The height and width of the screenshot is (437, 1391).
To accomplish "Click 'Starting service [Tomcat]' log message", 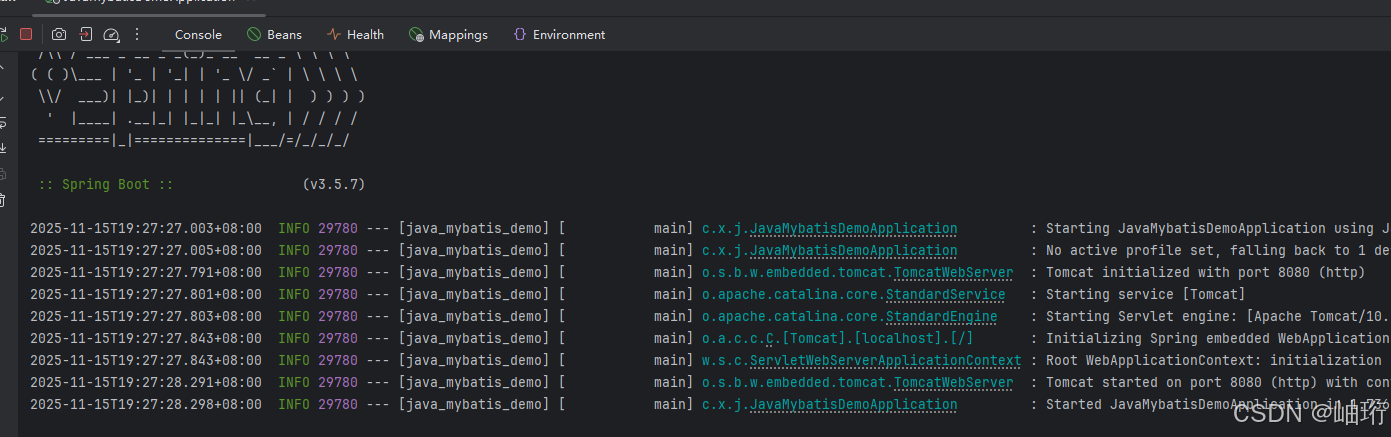I will coord(1145,294).
